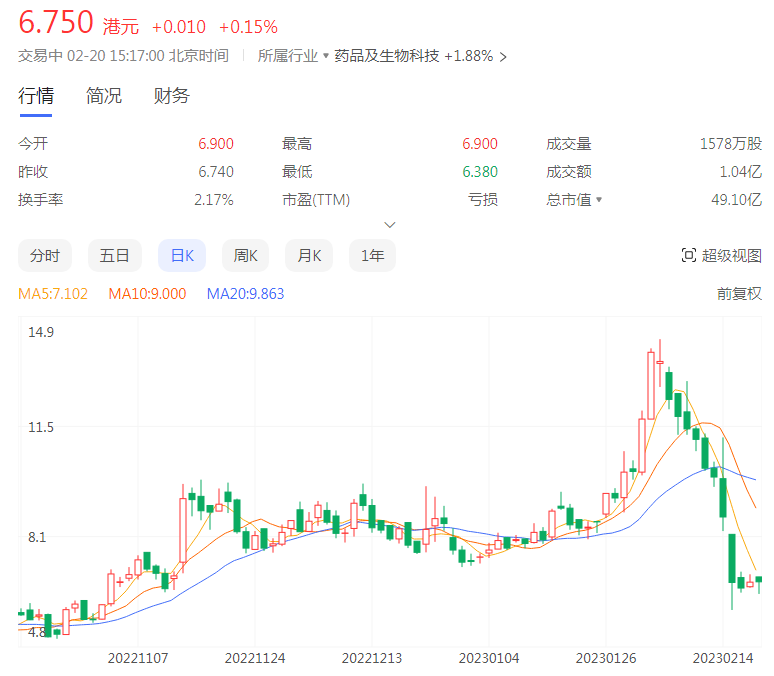Expand the 总市值 market cap dropdown

tap(599, 200)
